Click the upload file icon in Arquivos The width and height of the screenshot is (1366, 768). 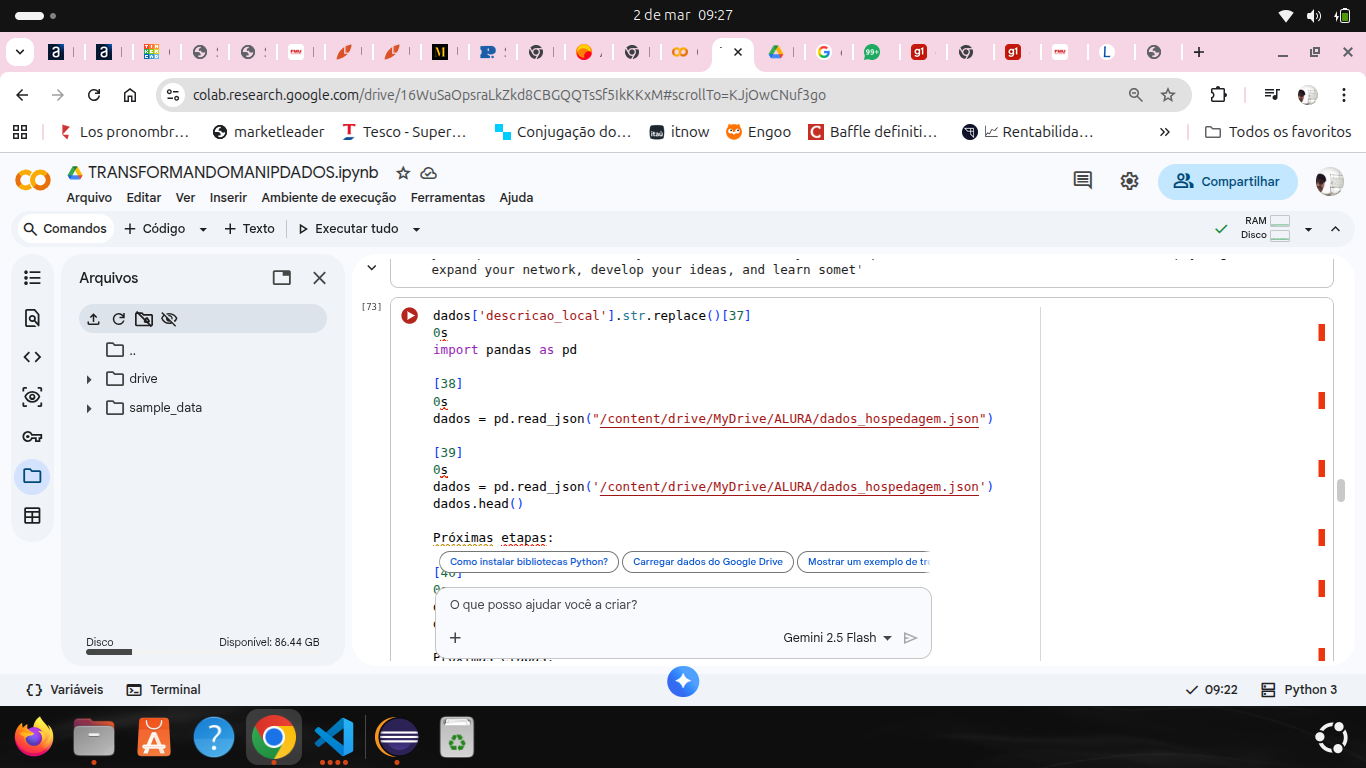(x=93, y=319)
